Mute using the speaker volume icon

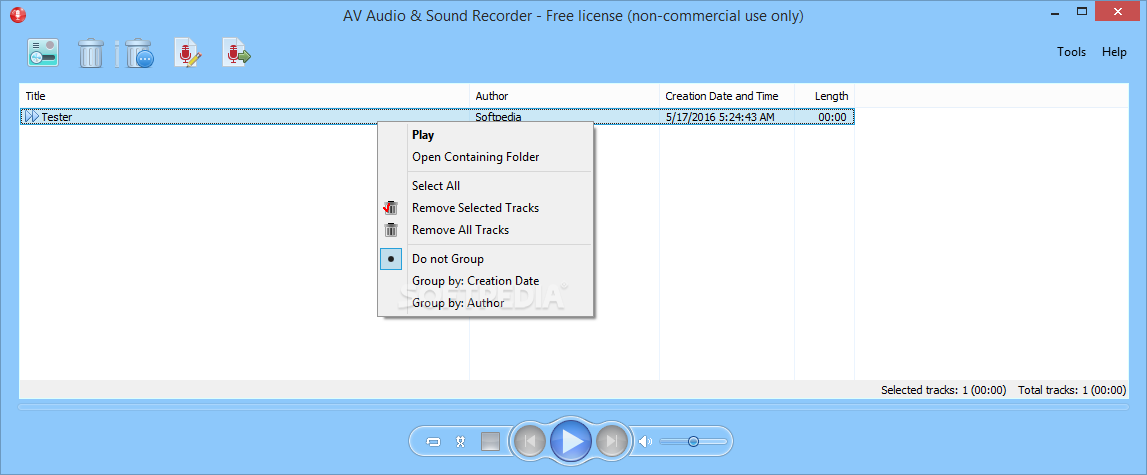click(645, 441)
